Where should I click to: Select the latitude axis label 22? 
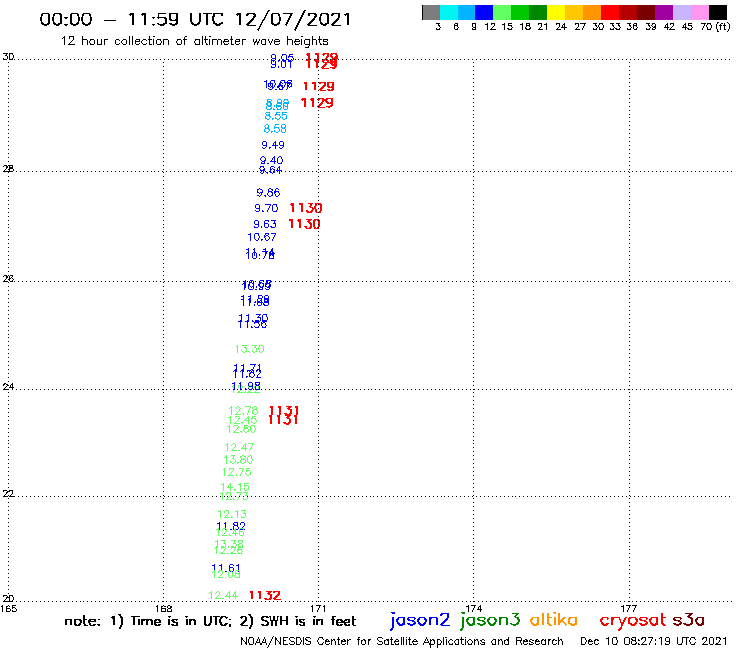[8, 493]
